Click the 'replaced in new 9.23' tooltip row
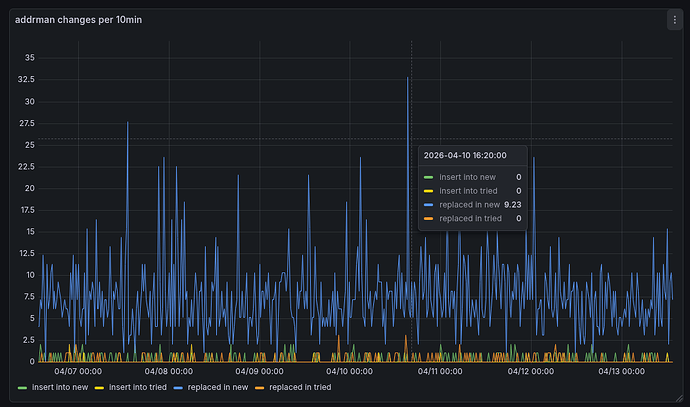This screenshot has height=407, width=690. [x=471, y=204]
